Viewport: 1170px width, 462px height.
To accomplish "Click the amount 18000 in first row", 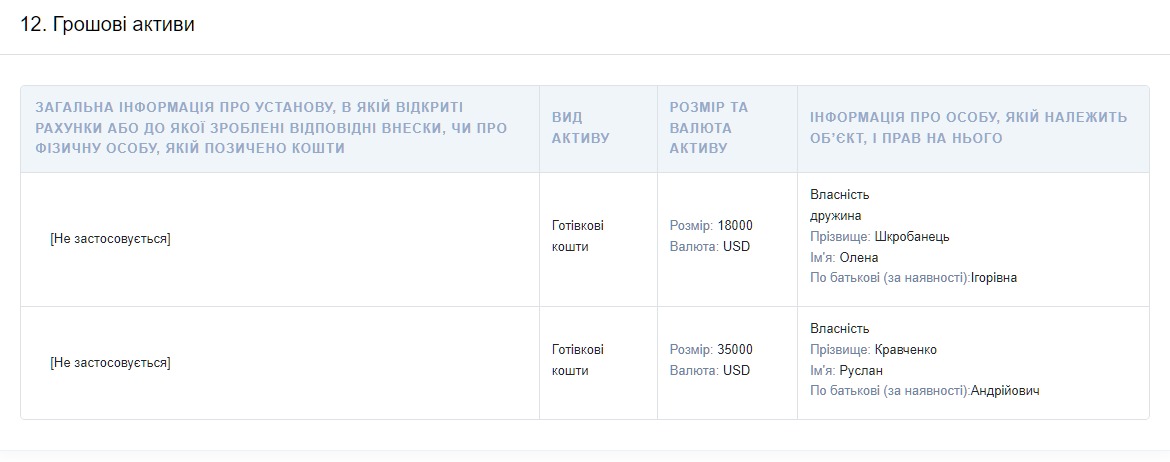I will pyautogui.click(x=735, y=226).
